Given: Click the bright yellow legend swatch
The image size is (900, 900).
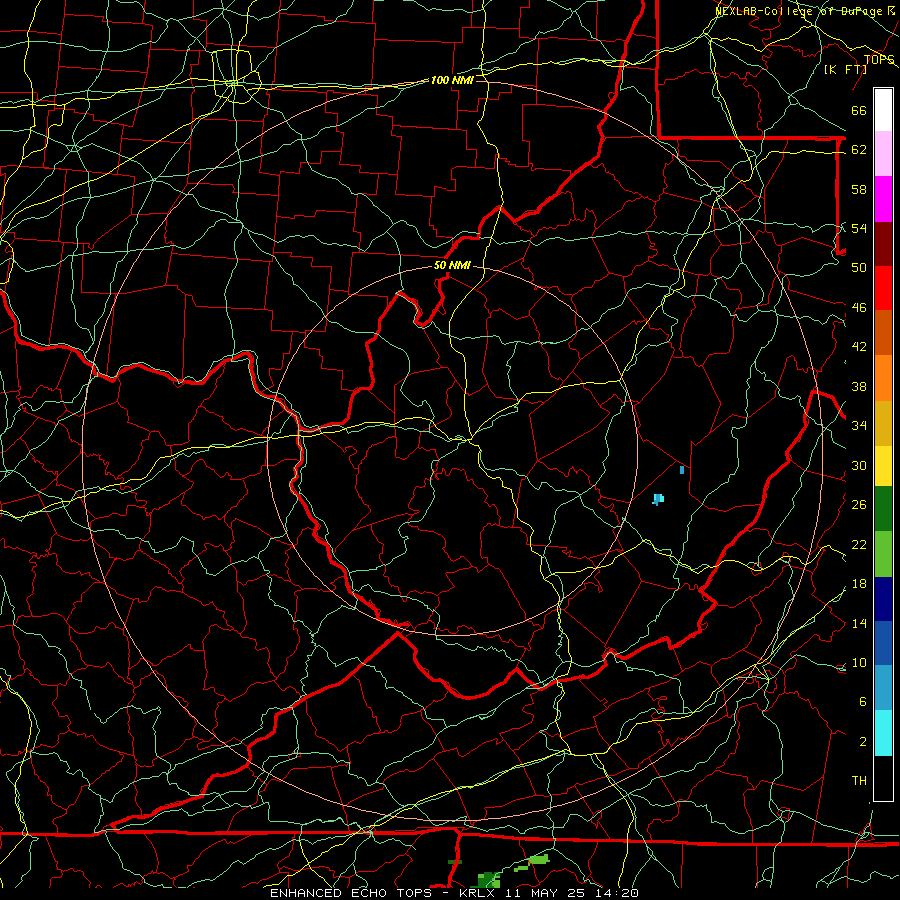Looking at the screenshot, I should [x=883, y=466].
